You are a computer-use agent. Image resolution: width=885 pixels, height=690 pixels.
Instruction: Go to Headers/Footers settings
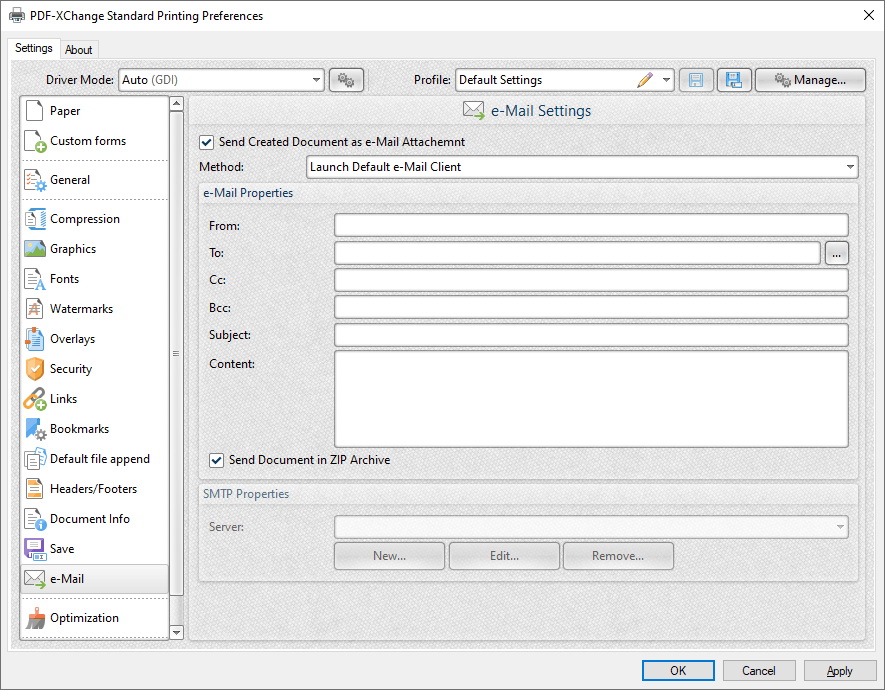(x=93, y=489)
